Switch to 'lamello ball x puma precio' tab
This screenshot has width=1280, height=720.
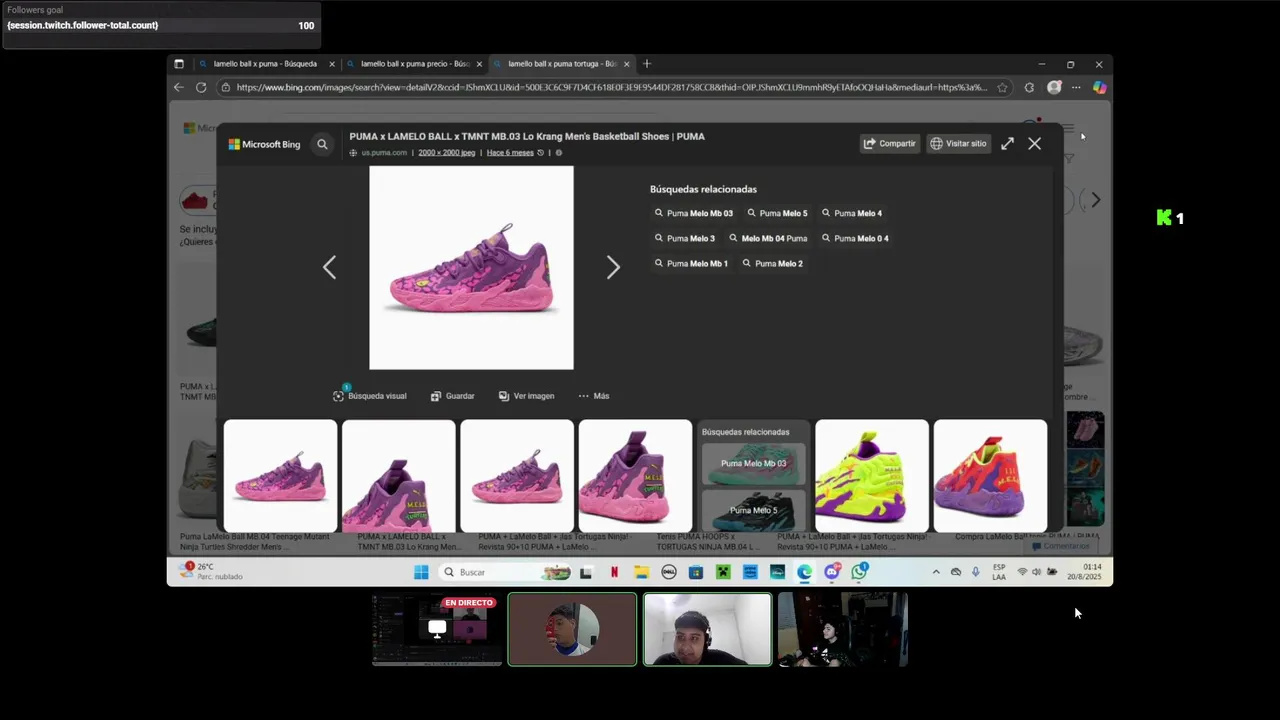pyautogui.click(x=415, y=64)
